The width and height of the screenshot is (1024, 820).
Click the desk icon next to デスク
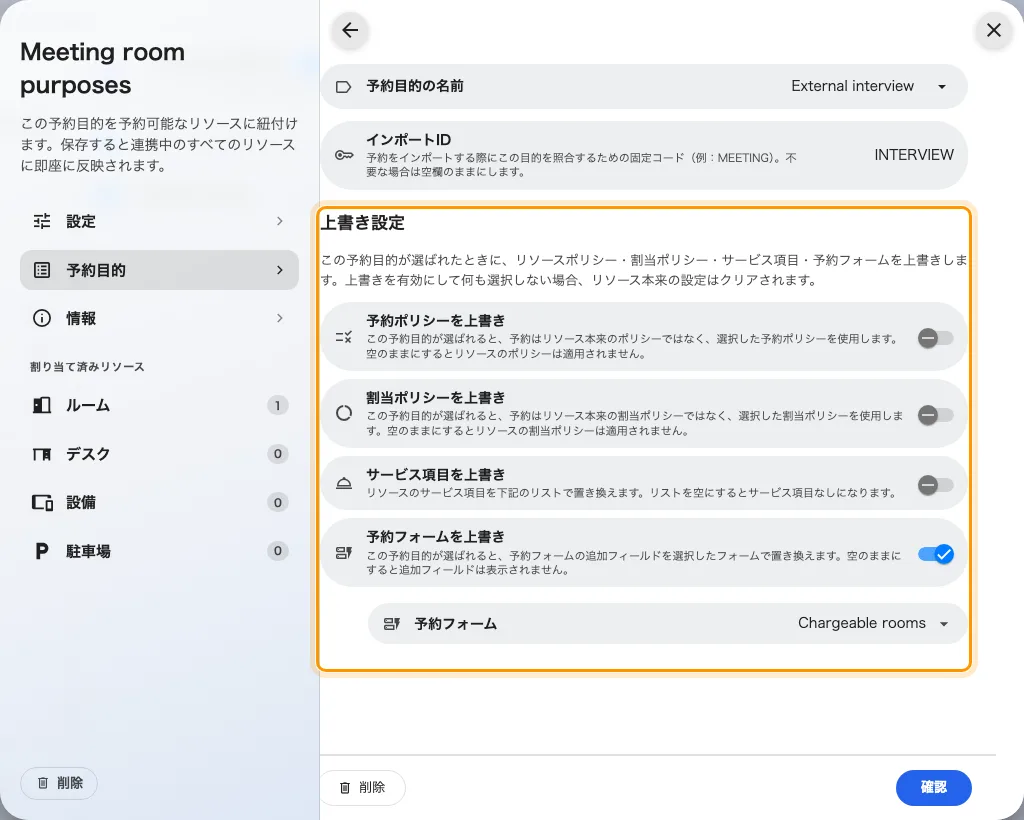pyautogui.click(x=42, y=454)
